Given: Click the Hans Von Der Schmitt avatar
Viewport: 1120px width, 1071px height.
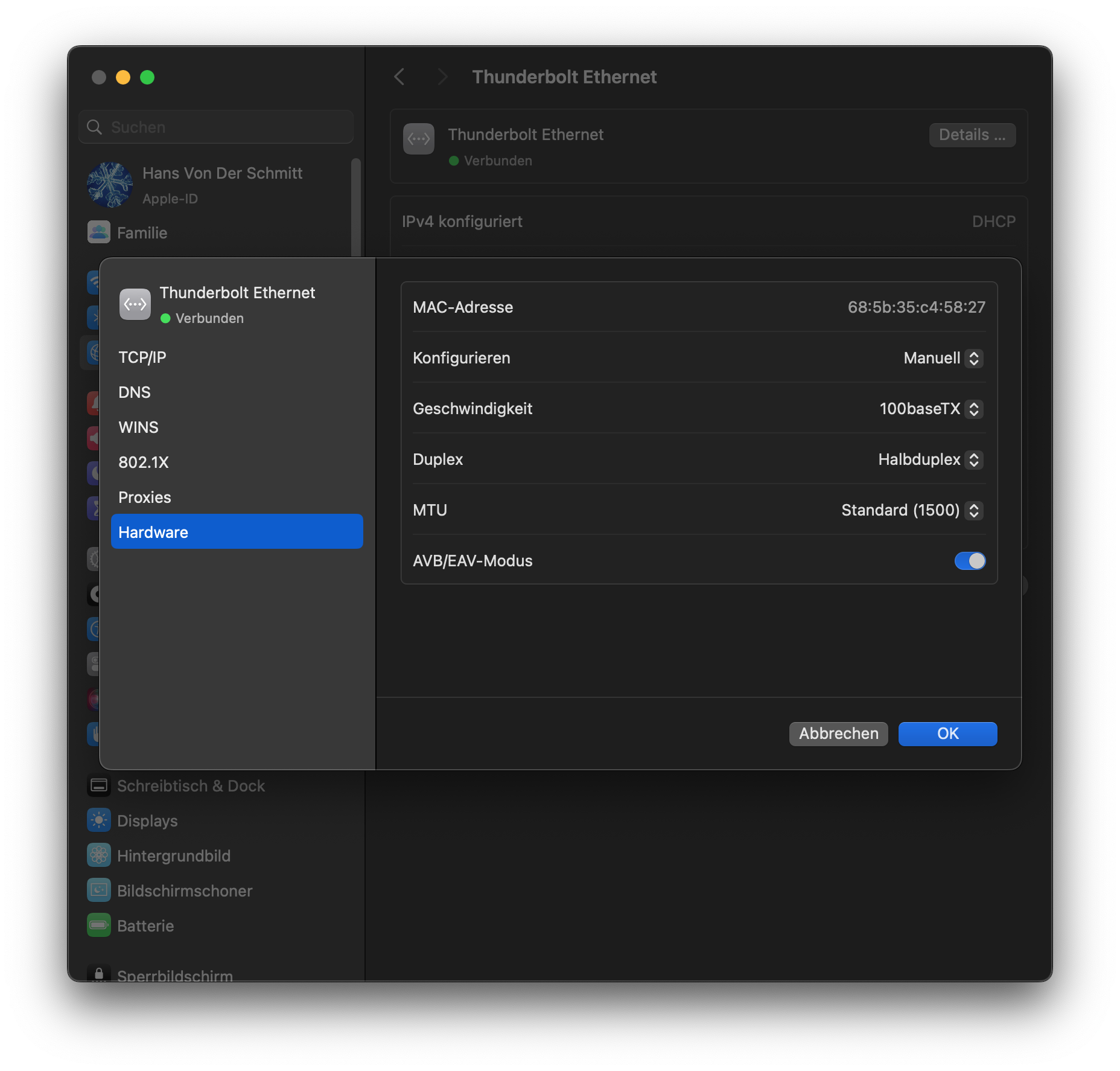Looking at the screenshot, I should [x=110, y=185].
